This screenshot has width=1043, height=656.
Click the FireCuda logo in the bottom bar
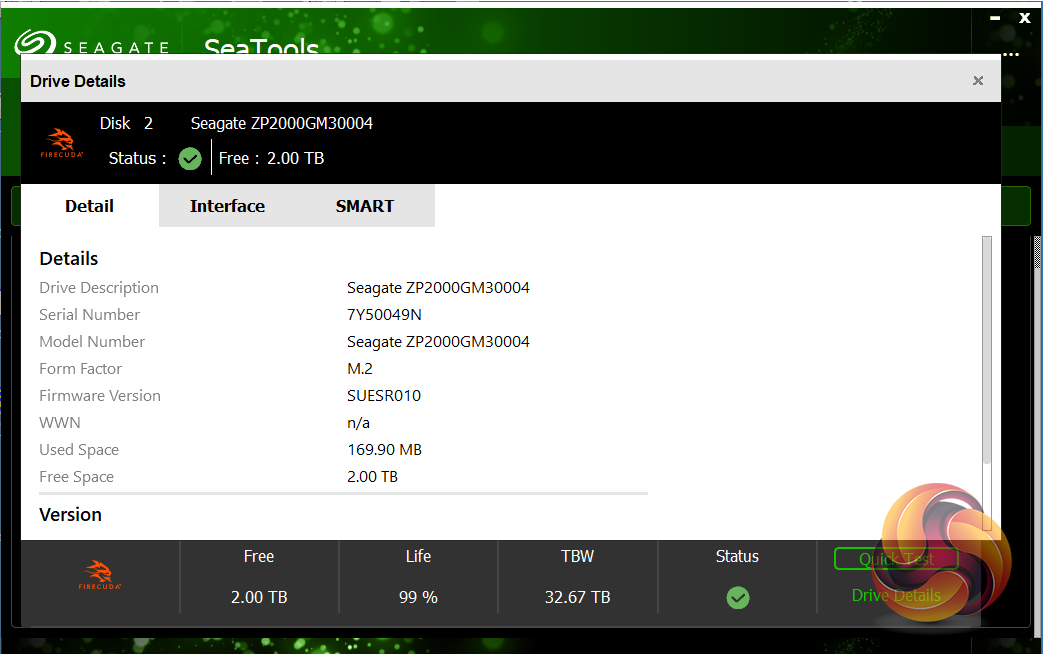pyautogui.click(x=100, y=575)
